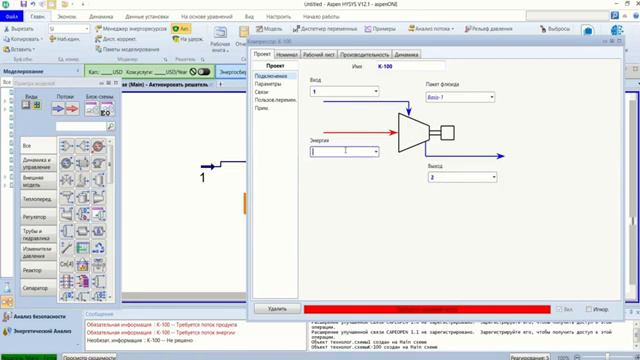Select the Теплоперед. palette category button
640x360 pixels.
[38, 199]
